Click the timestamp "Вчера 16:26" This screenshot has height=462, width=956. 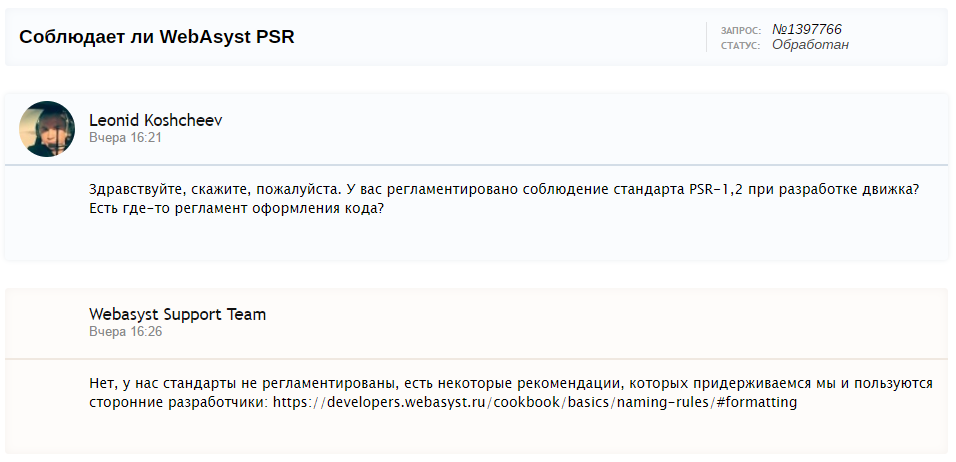point(125,332)
